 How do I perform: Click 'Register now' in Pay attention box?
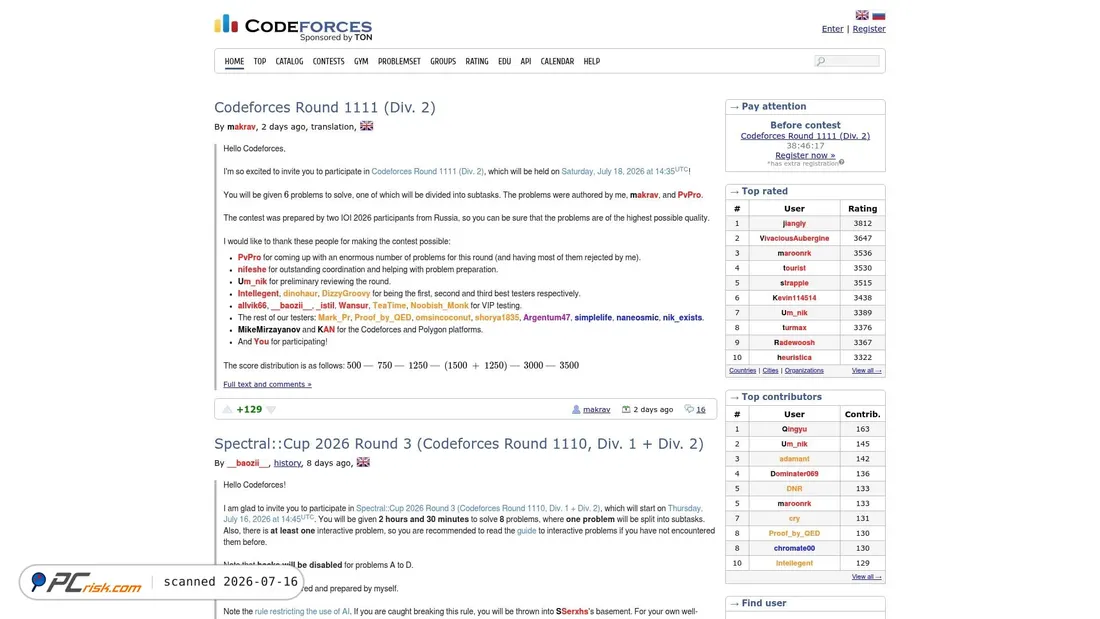pos(805,155)
